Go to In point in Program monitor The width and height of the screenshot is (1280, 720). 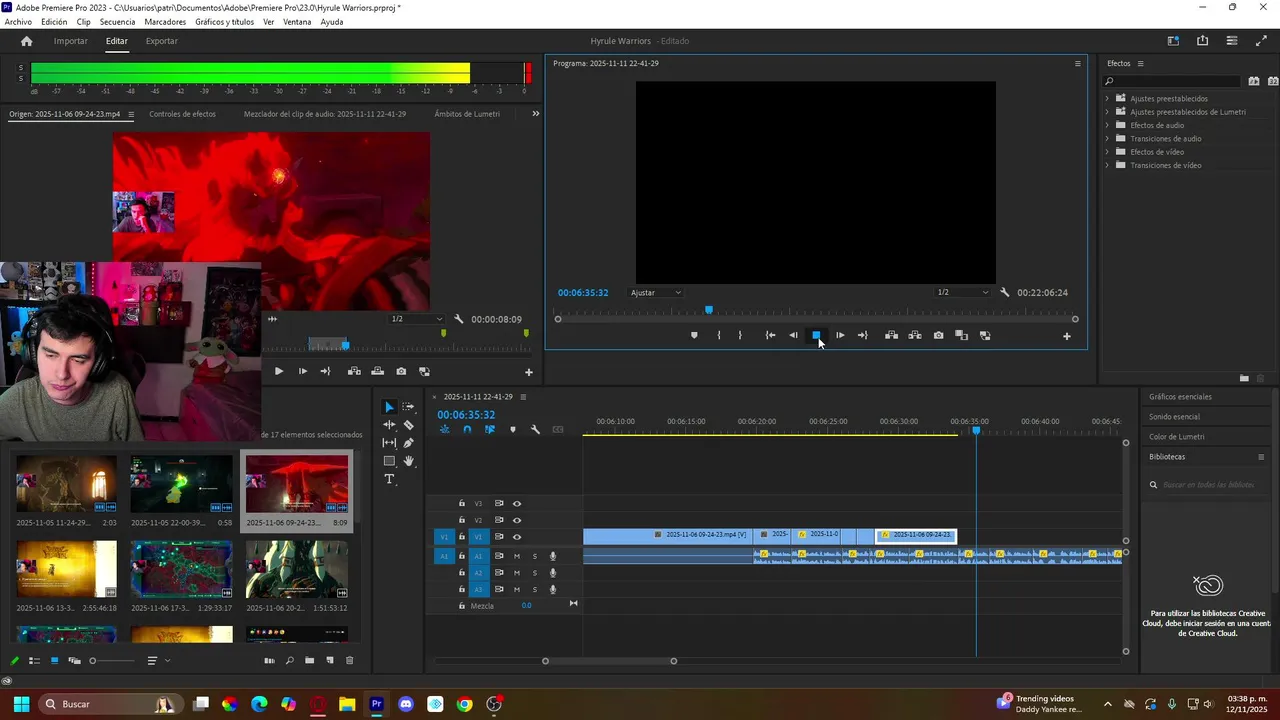[x=770, y=336]
